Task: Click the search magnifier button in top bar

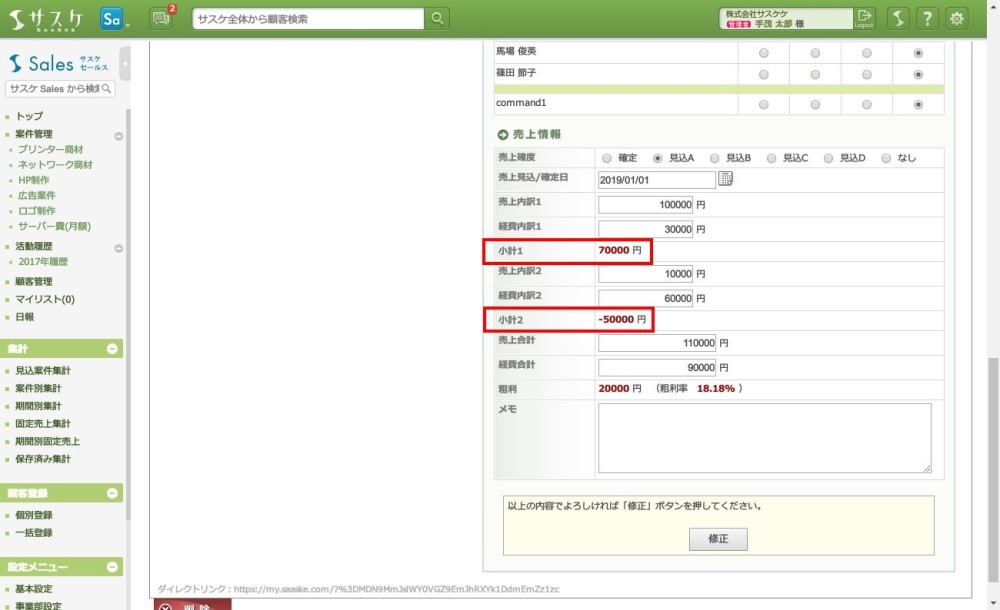Action: (x=437, y=18)
